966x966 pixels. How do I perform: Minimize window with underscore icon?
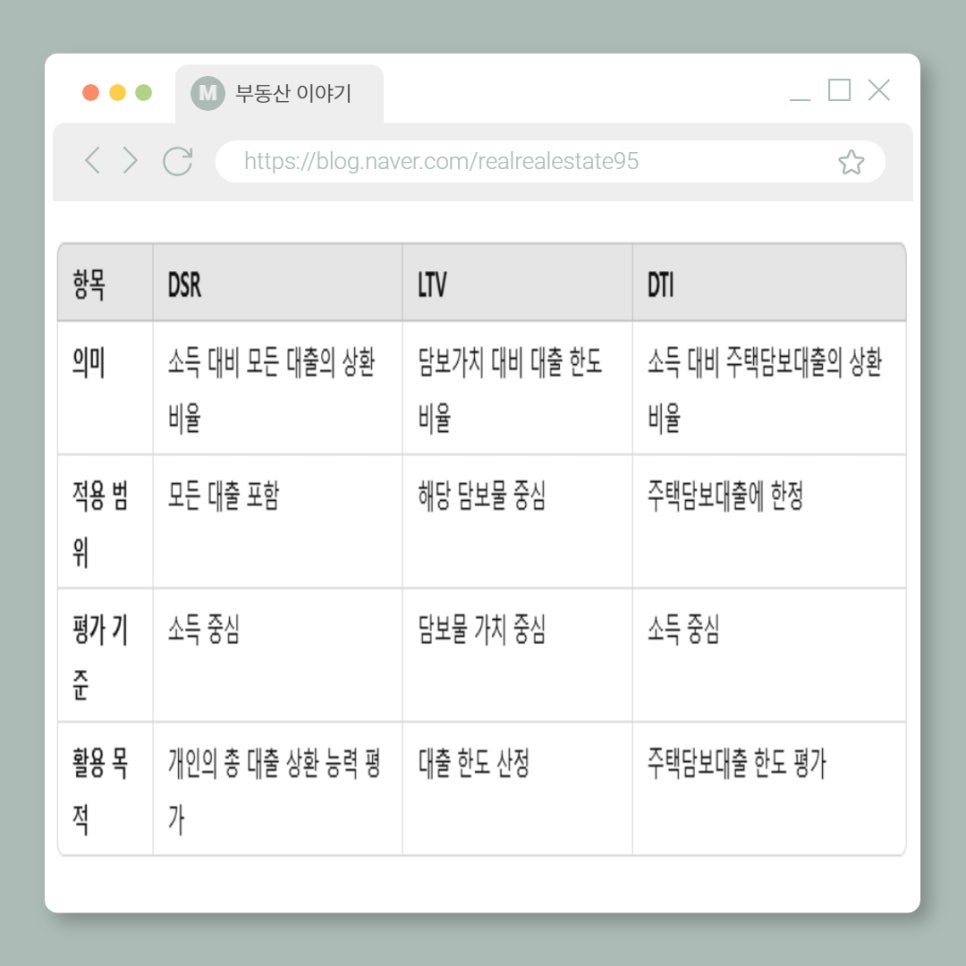pyautogui.click(x=800, y=99)
